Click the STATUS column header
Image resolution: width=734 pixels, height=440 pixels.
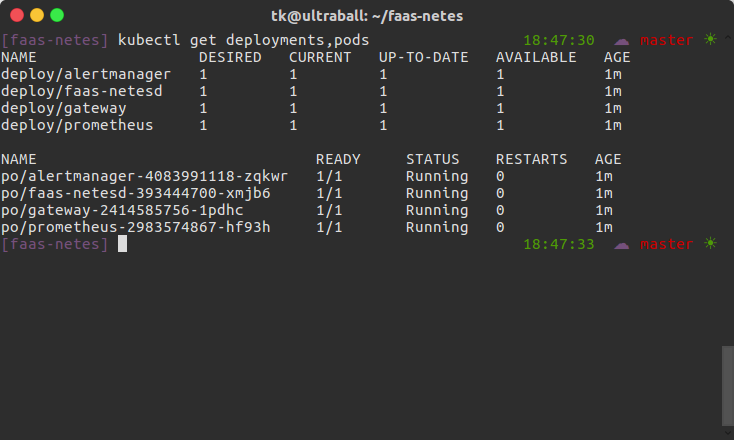tap(433, 160)
